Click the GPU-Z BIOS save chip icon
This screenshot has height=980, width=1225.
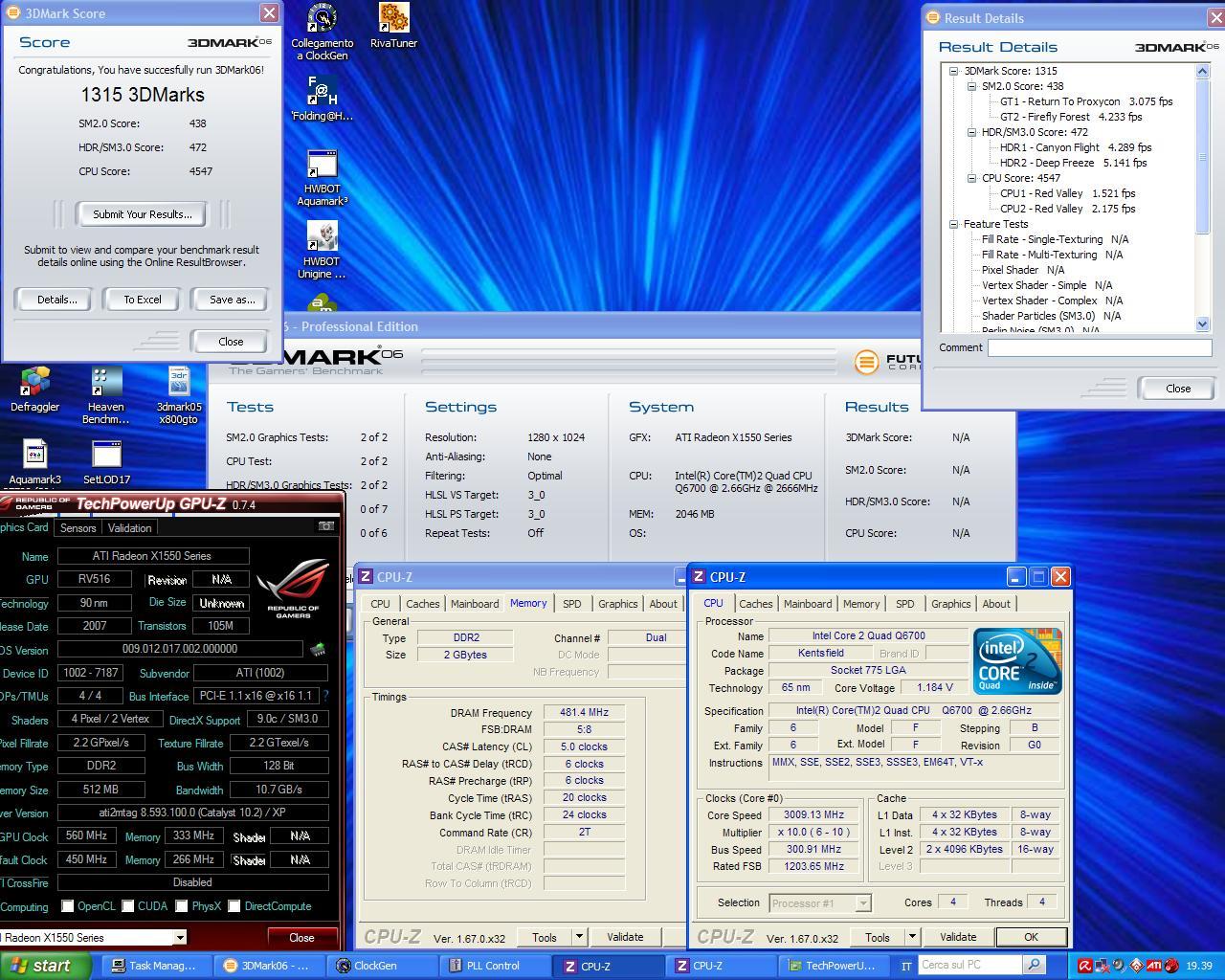[x=318, y=649]
